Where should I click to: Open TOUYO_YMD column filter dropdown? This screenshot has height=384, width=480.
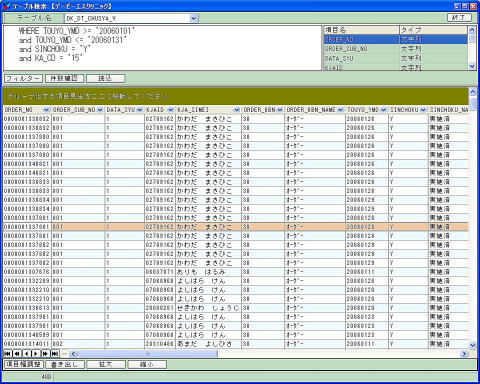click(384, 110)
